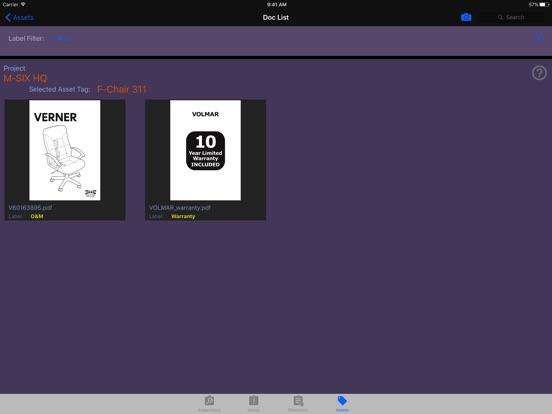Tap the help question mark icon
This screenshot has height=414, width=552.
click(x=539, y=73)
